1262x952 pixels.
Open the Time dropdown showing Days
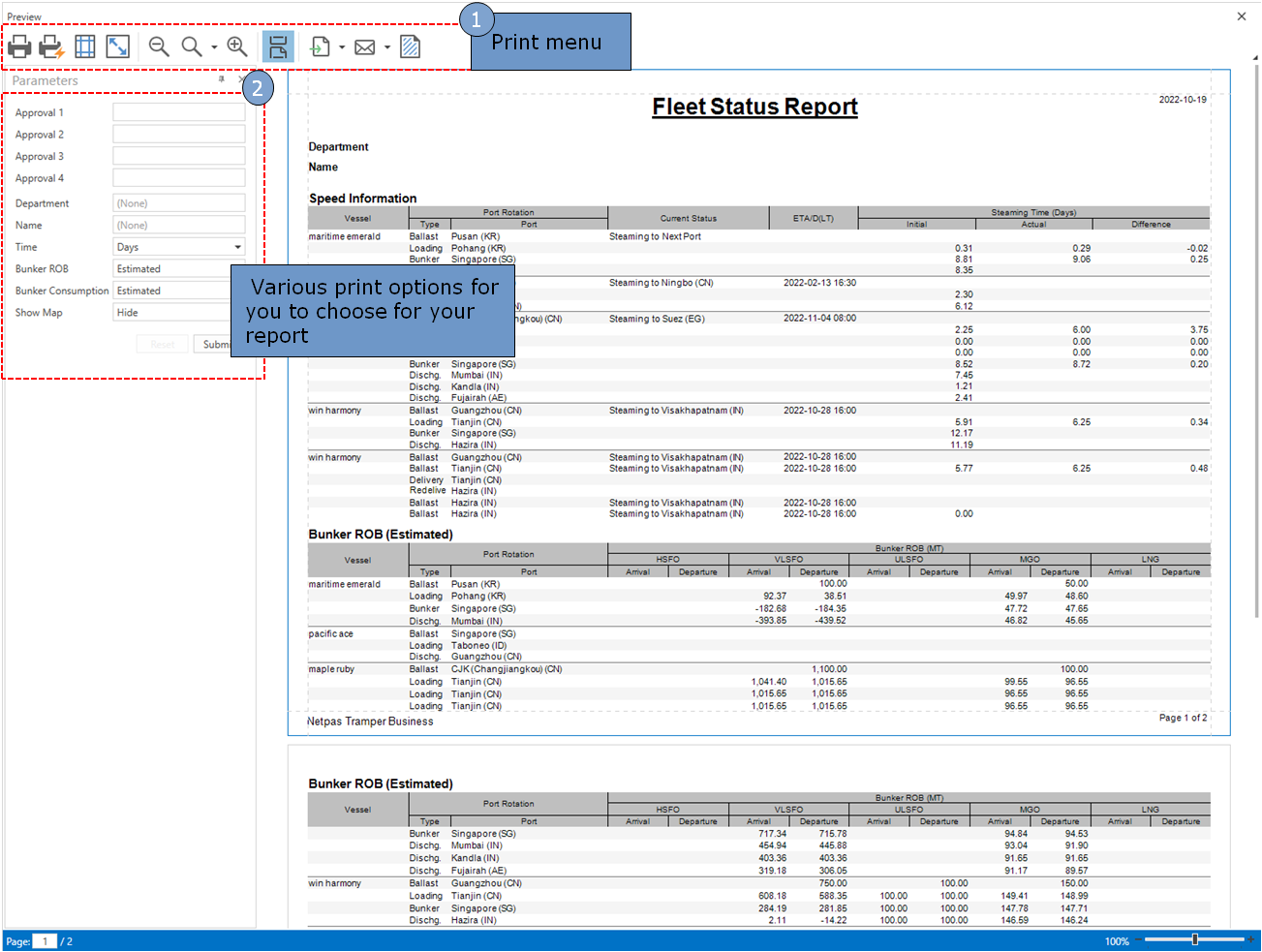click(237, 247)
